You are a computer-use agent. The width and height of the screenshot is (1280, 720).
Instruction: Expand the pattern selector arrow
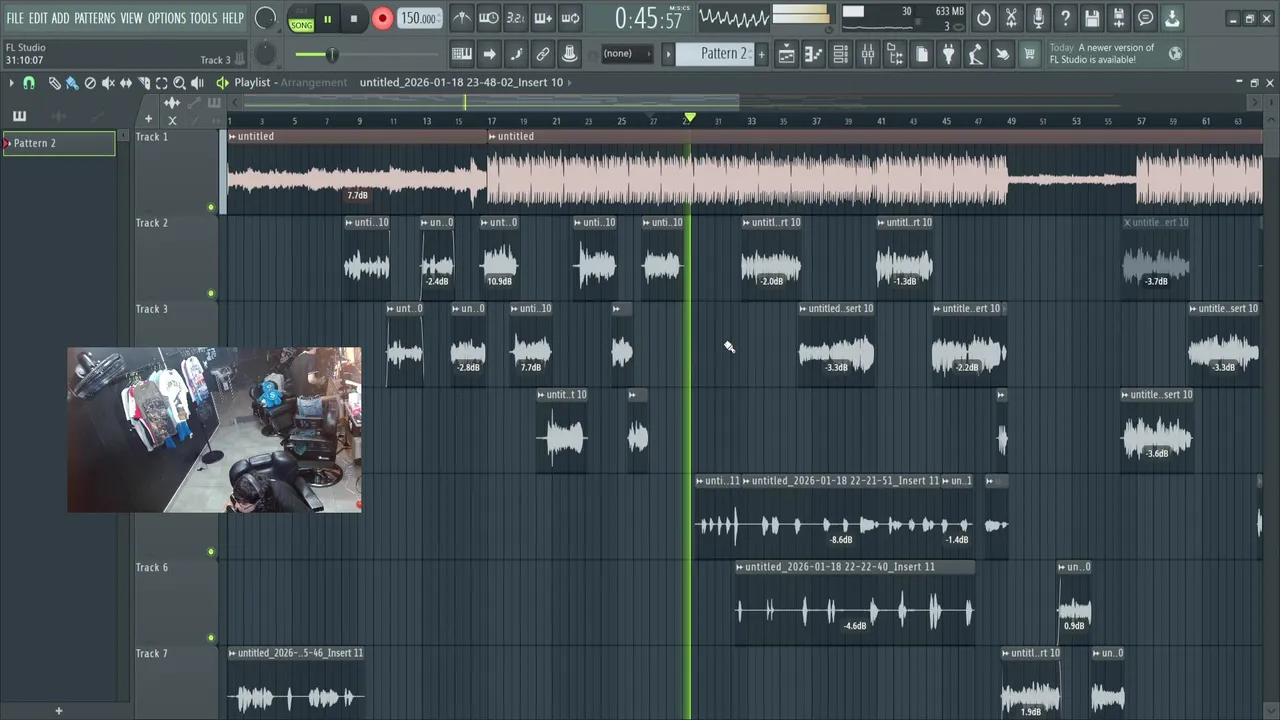[x=668, y=54]
